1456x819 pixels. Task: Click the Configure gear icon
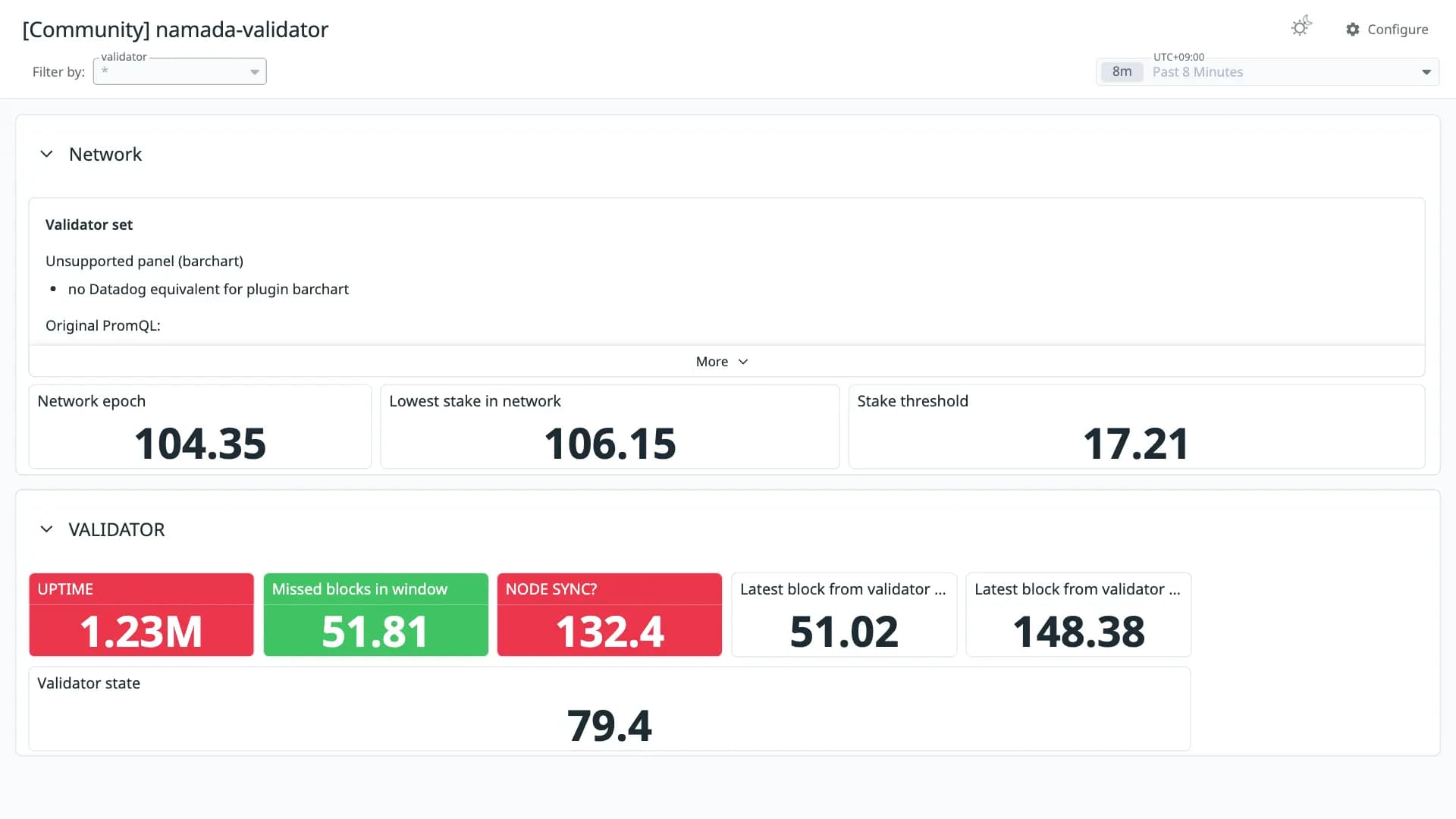(1352, 30)
